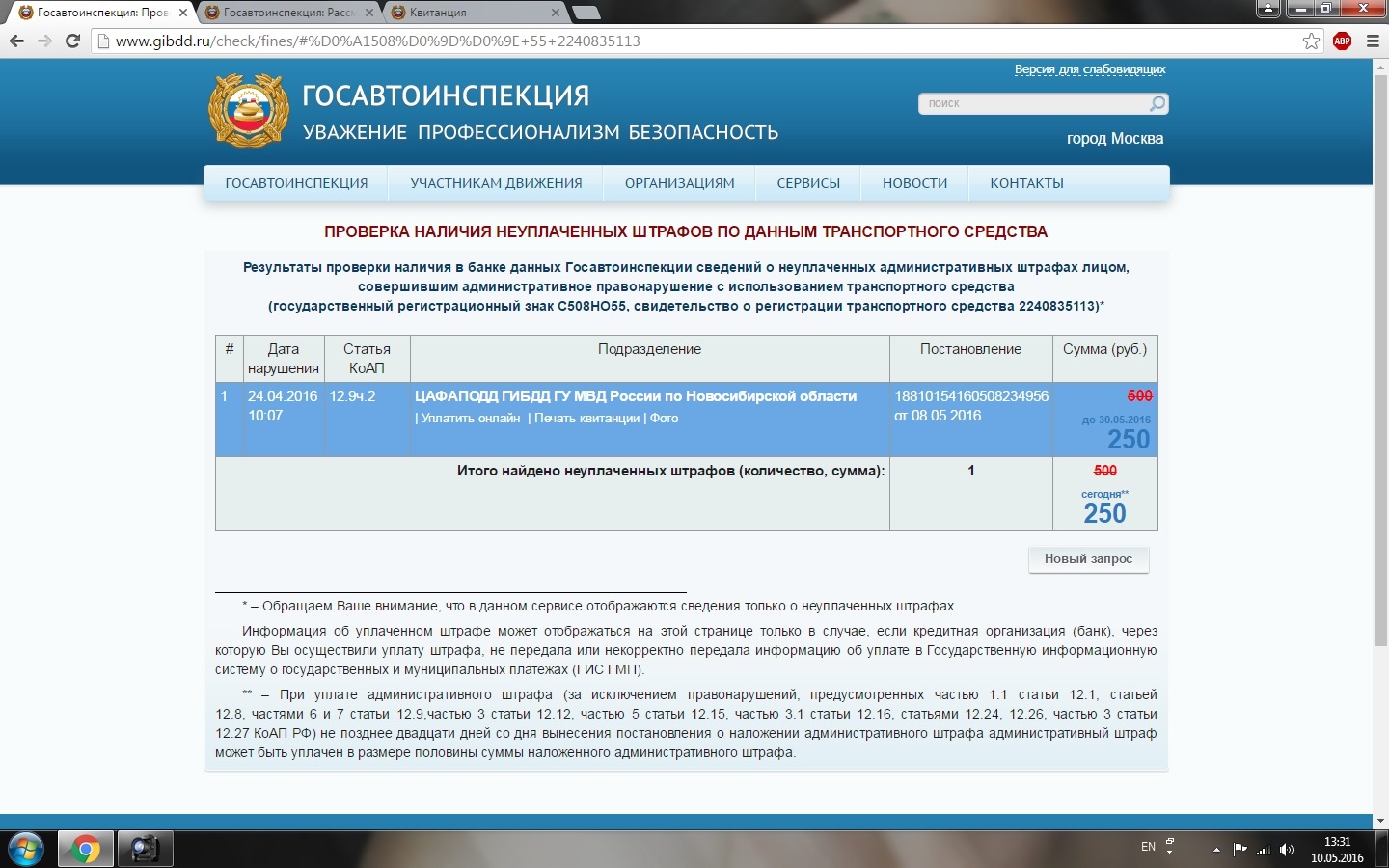The width and height of the screenshot is (1389, 868).
Task: Click the discount deadline 'до 30.05.2016'
Action: pyautogui.click(x=1116, y=420)
